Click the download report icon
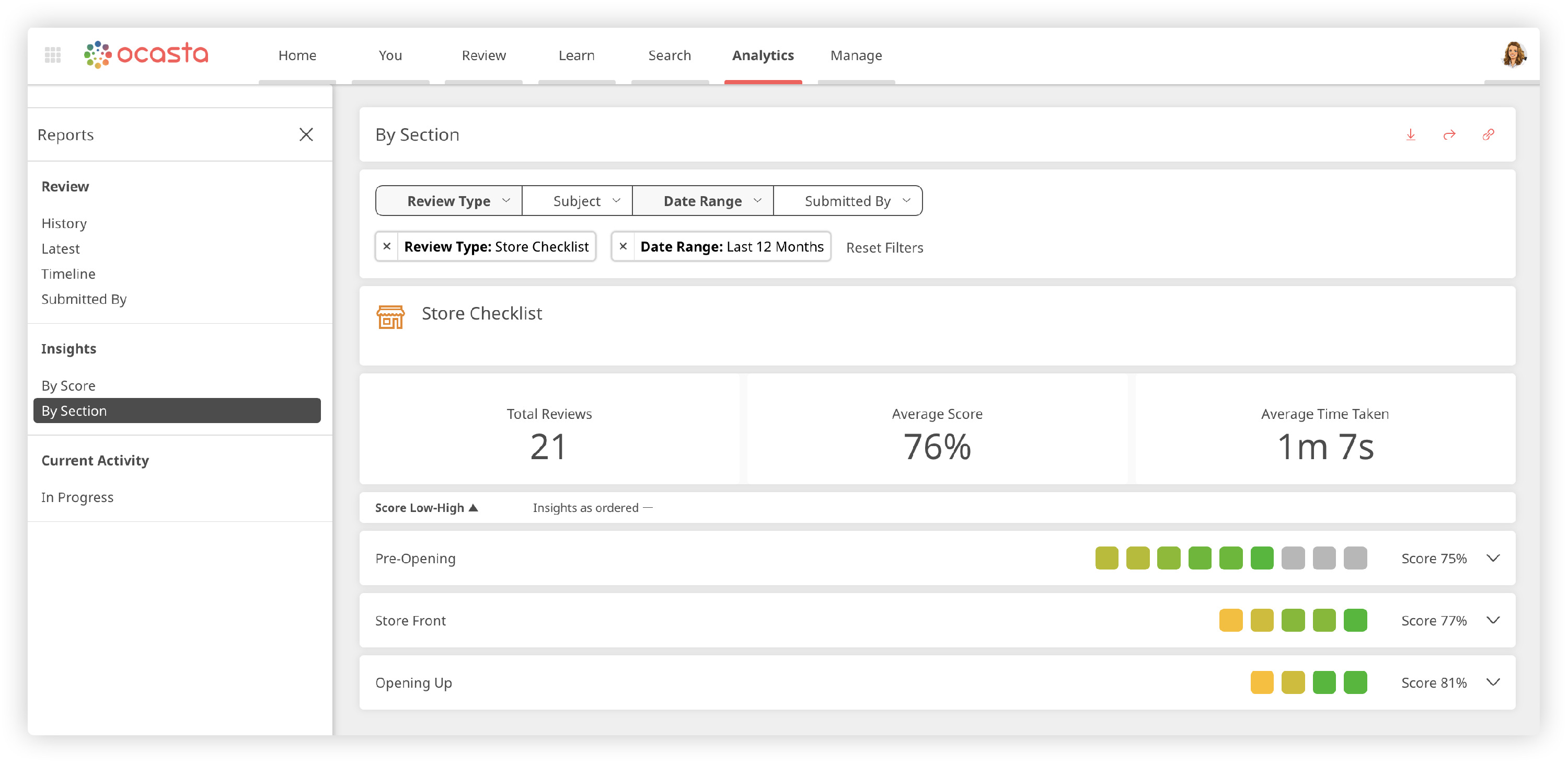 click(x=1410, y=134)
